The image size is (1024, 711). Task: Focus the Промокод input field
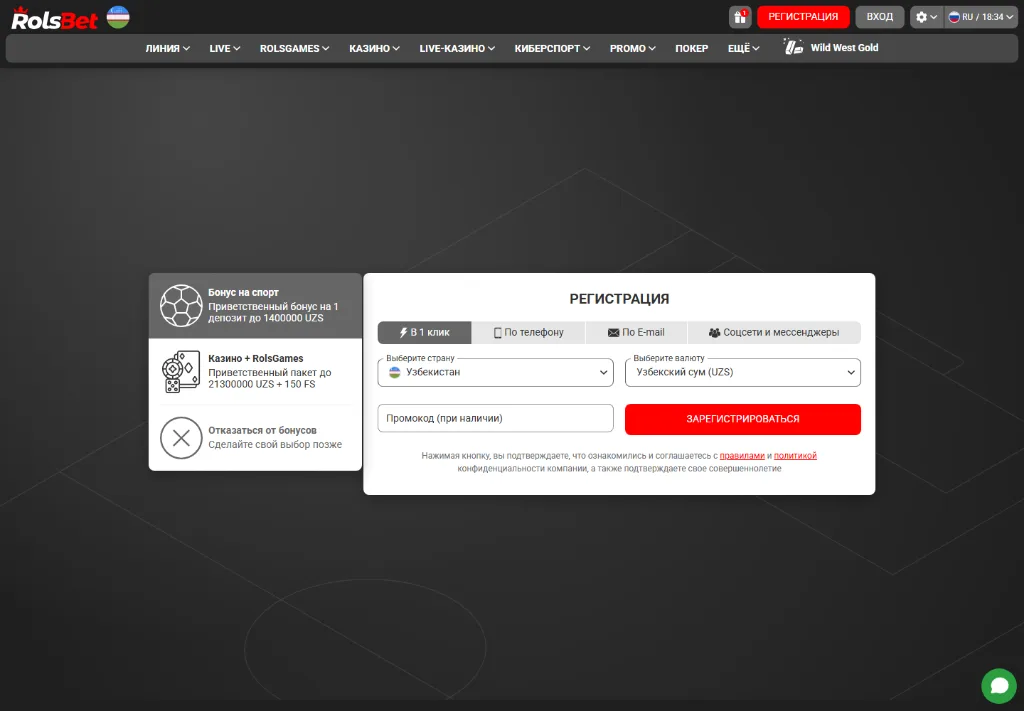click(x=496, y=419)
